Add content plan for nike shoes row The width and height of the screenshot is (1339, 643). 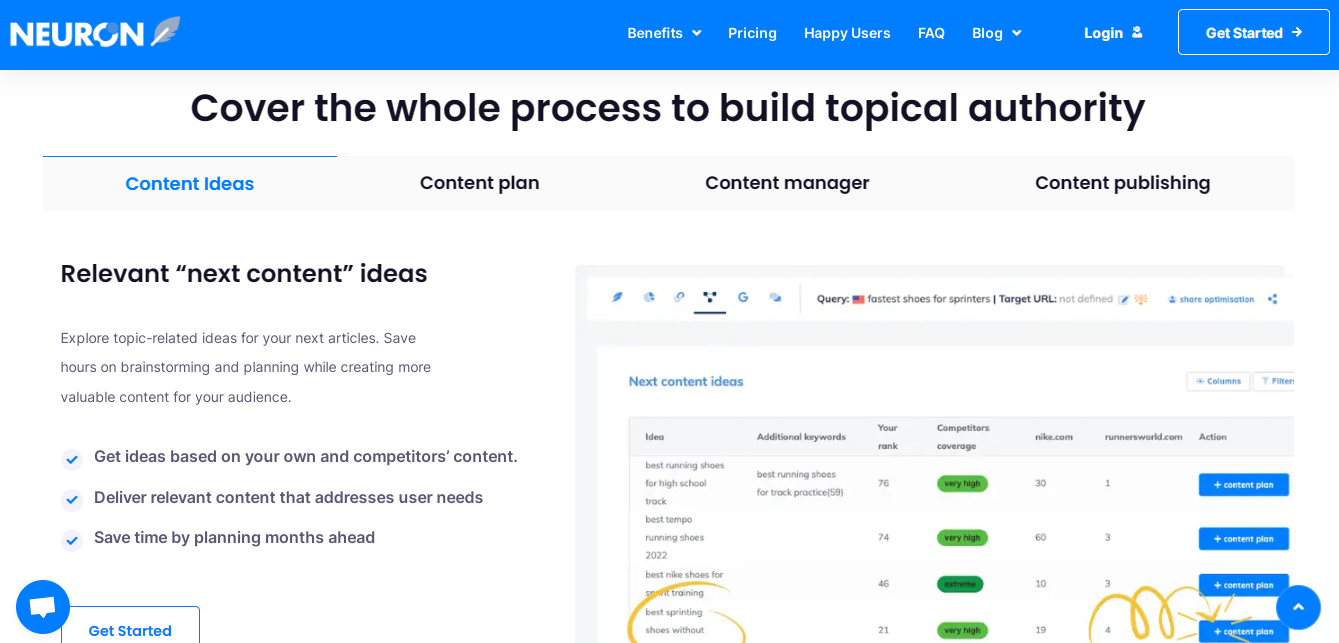(x=1243, y=585)
